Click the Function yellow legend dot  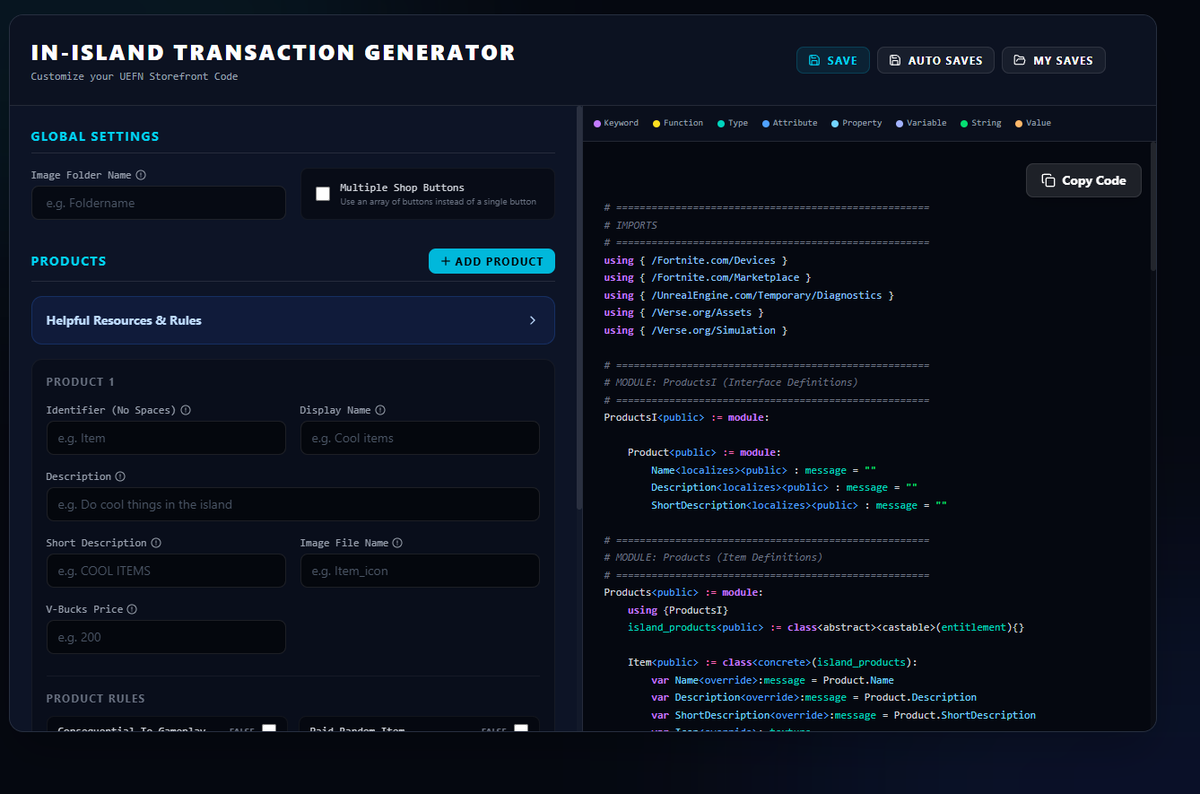(x=656, y=124)
